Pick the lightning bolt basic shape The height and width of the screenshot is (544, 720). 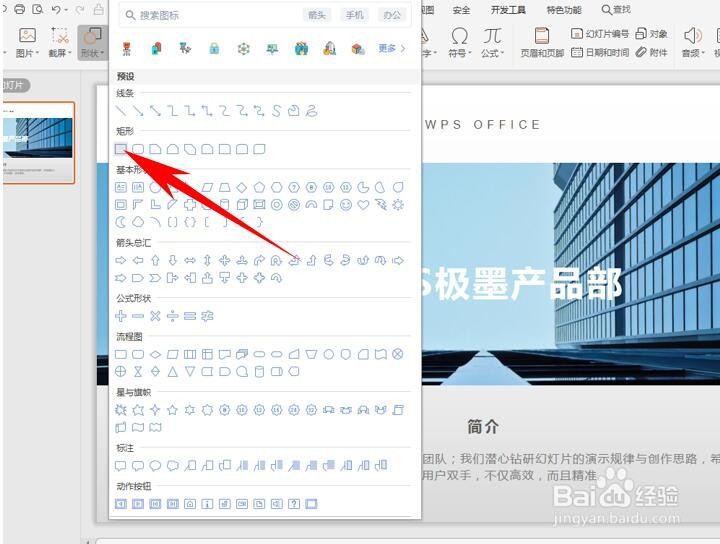[381, 205]
